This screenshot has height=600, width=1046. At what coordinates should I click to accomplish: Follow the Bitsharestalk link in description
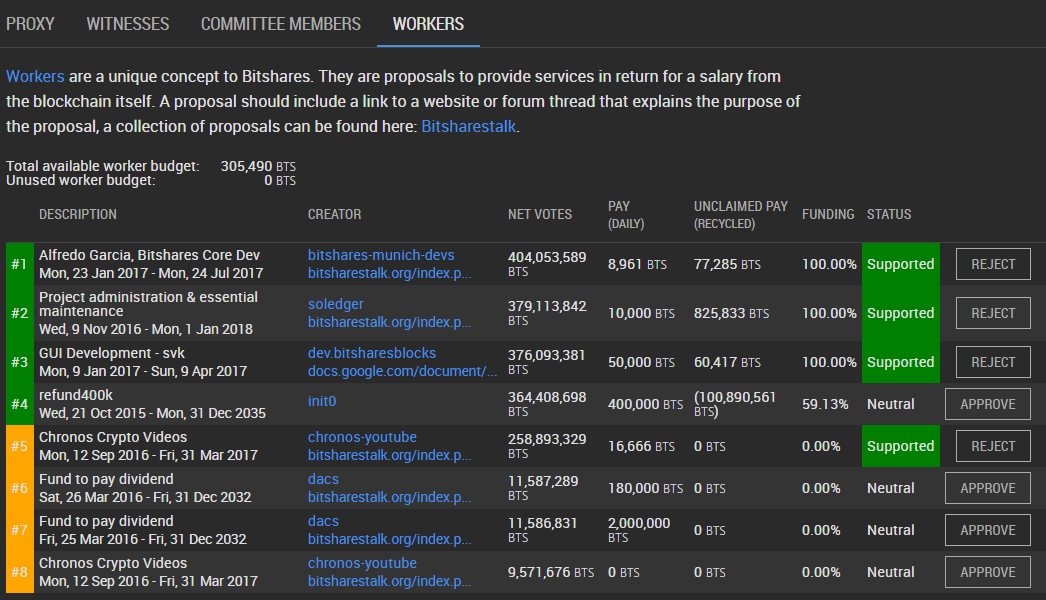[468, 126]
